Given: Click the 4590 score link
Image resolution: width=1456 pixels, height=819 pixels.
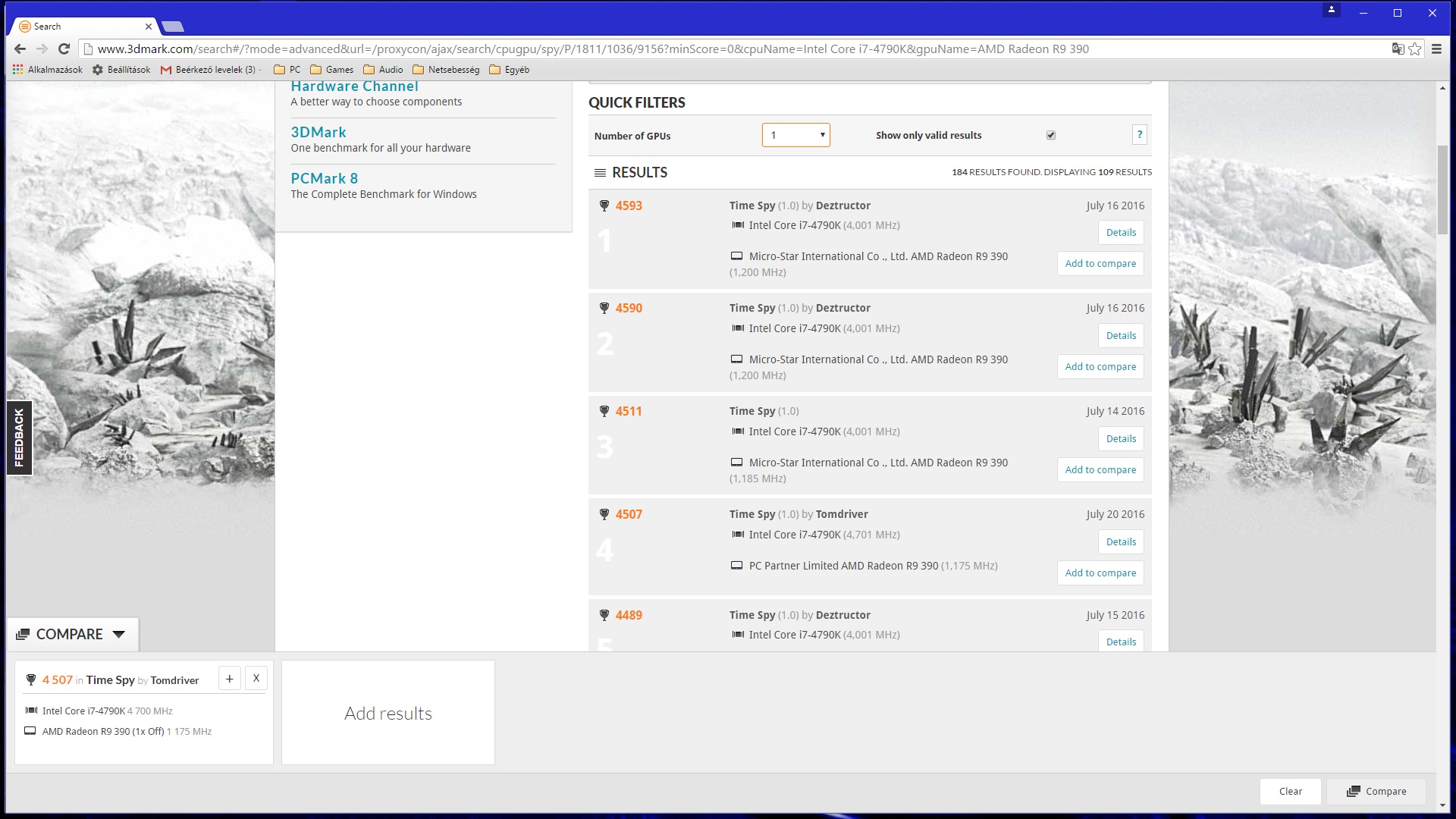Looking at the screenshot, I should 629,308.
